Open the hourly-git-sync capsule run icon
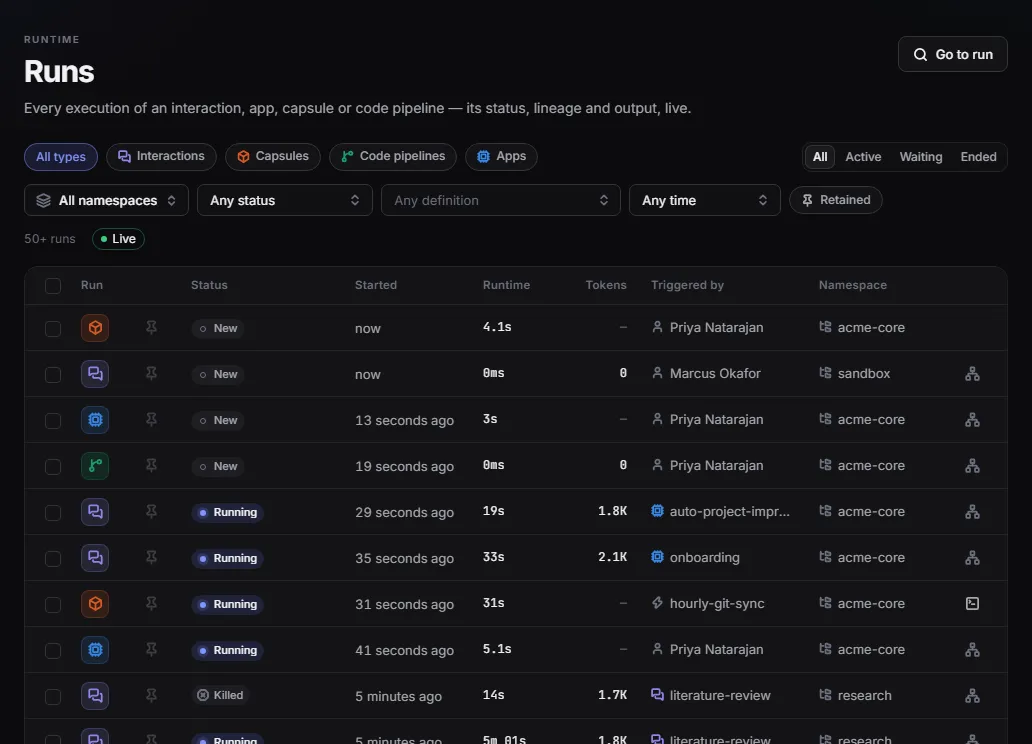This screenshot has height=744, width=1032. pyautogui.click(x=95, y=604)
